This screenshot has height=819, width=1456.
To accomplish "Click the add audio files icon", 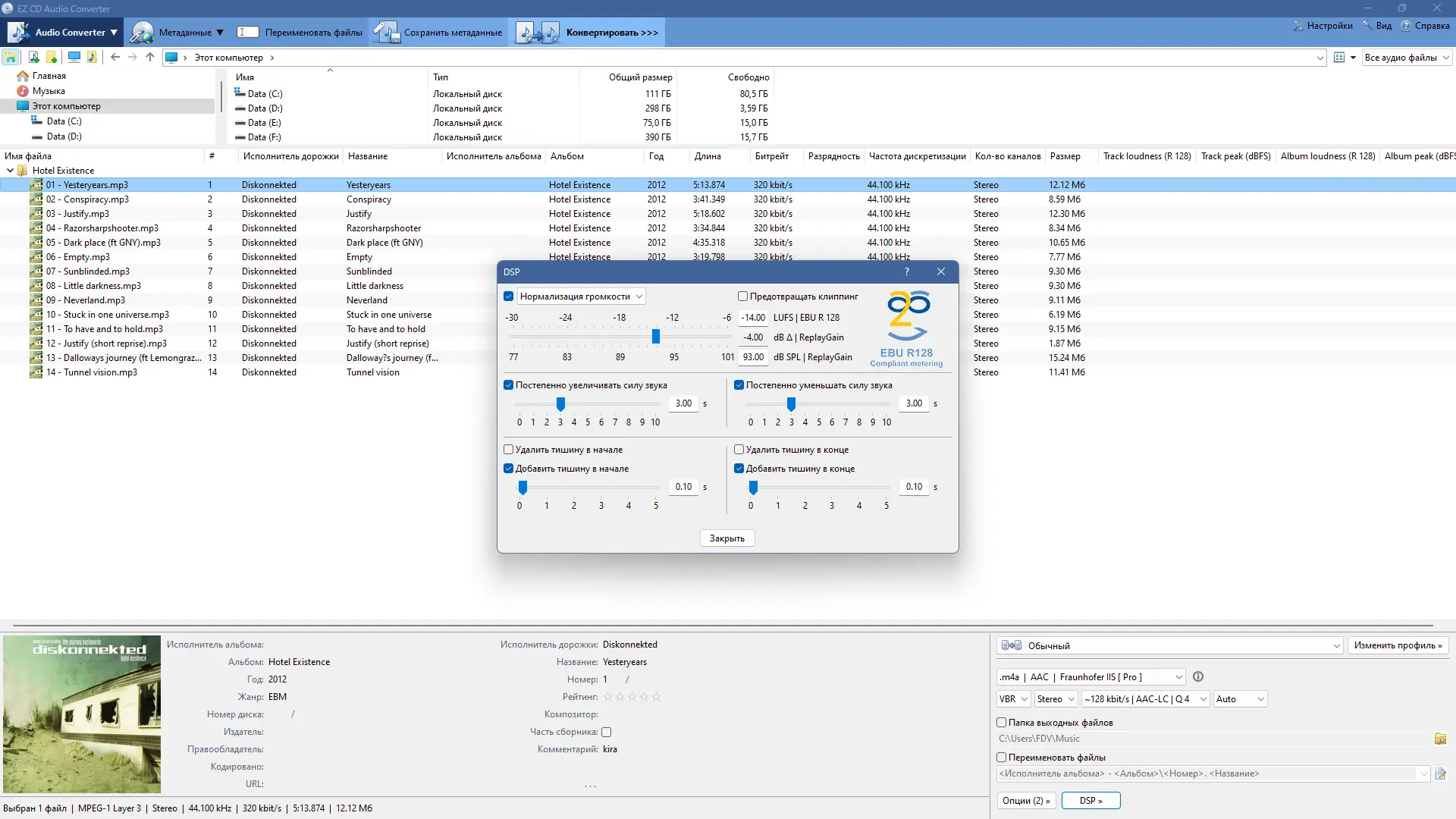I will click(33, 58).
